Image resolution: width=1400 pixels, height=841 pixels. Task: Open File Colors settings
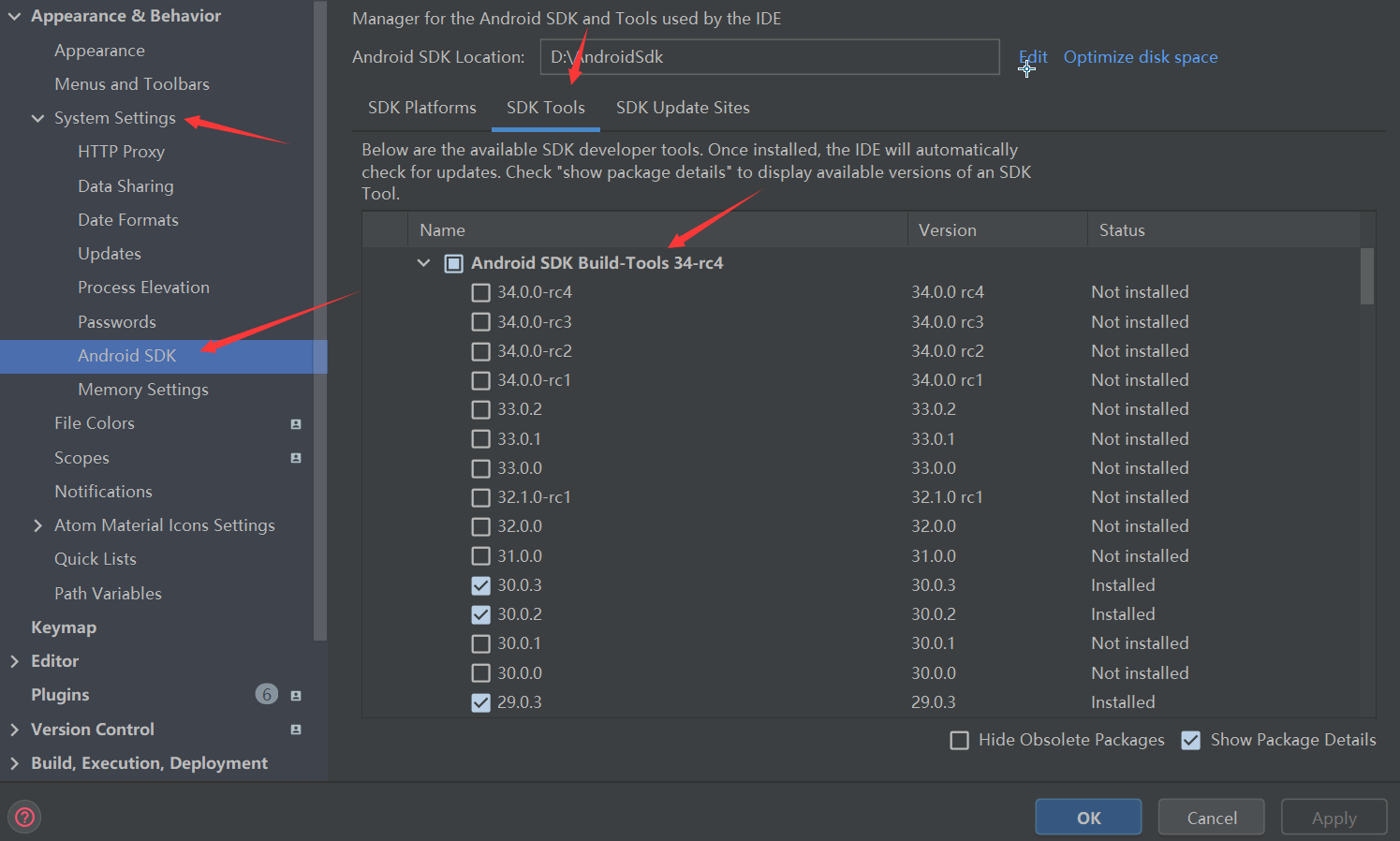pyautogui.click(x=95, y=423)
